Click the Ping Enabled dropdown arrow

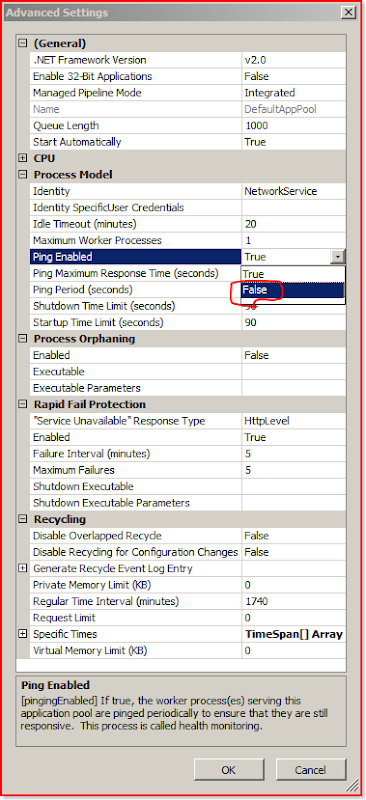coord(338,257)
